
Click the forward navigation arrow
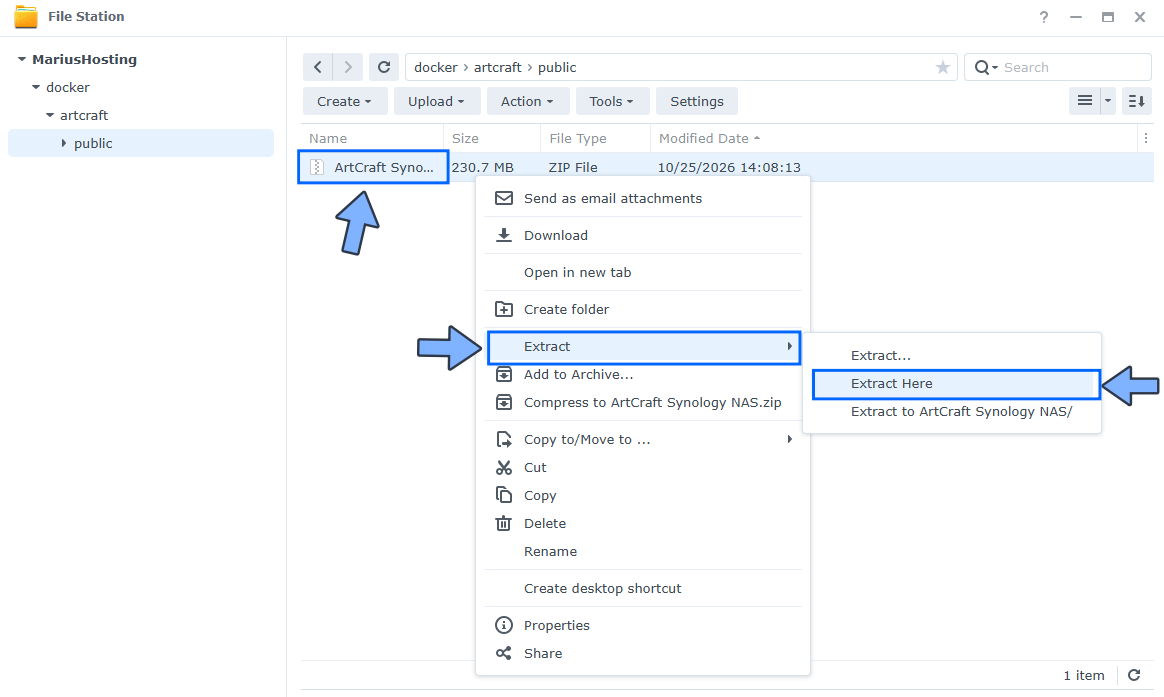click(x=347, y=67)
